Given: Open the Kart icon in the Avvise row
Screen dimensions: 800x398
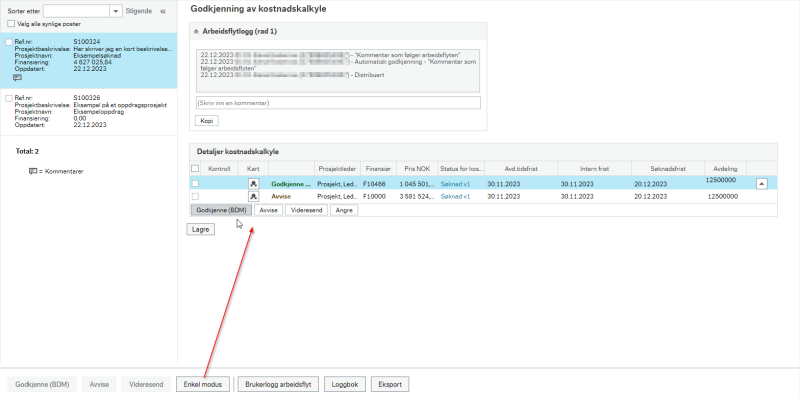Looking at the screenshot, I should 254,196.
